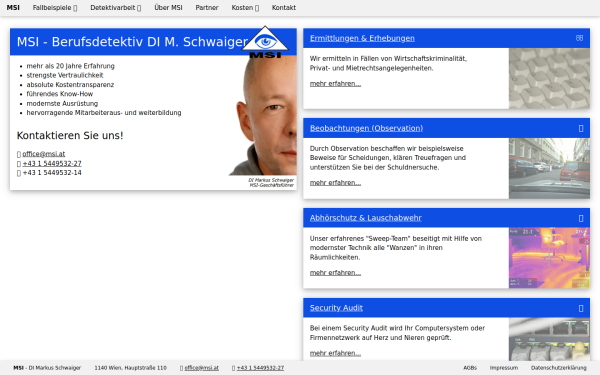Click the keyboard thumbnail image
The height and width of the screenshot is (375, 600).
[549, 78]
